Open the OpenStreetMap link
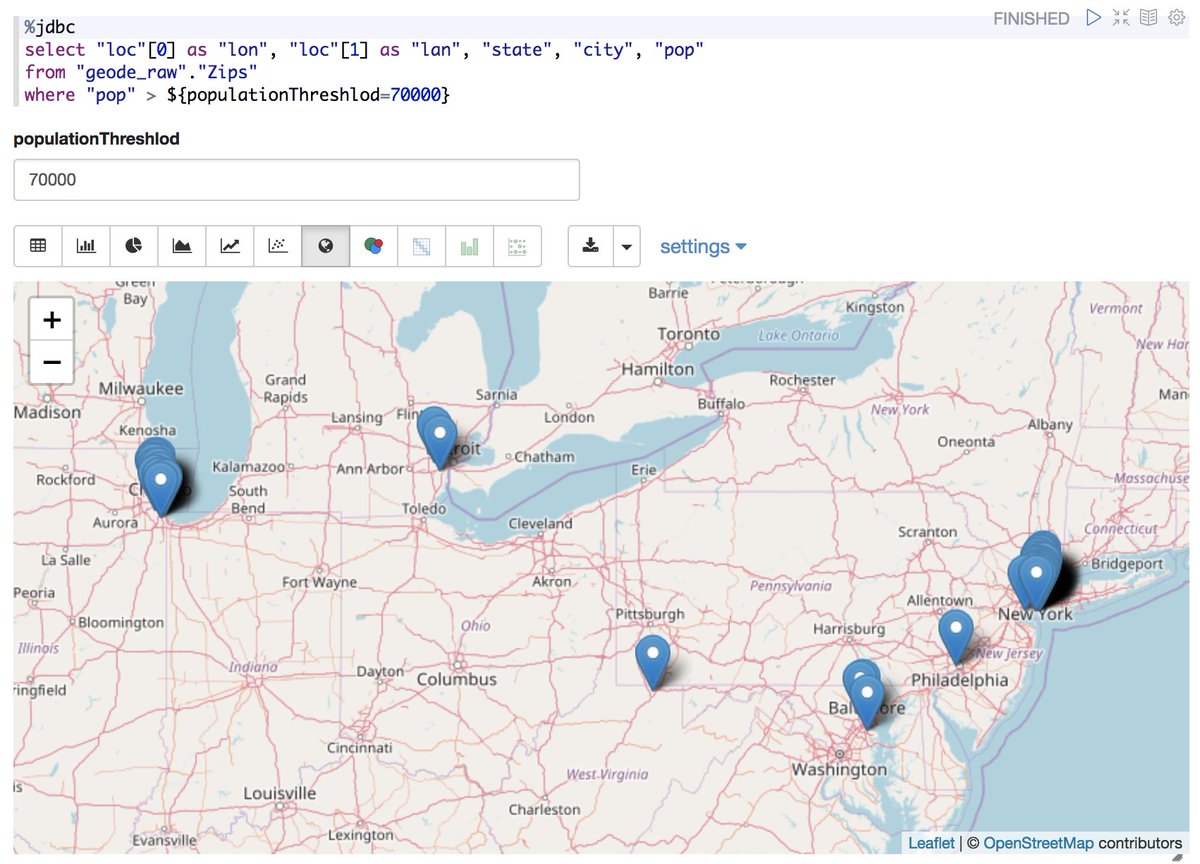This screenshot has height=864, width=1200. (1038, 843)
